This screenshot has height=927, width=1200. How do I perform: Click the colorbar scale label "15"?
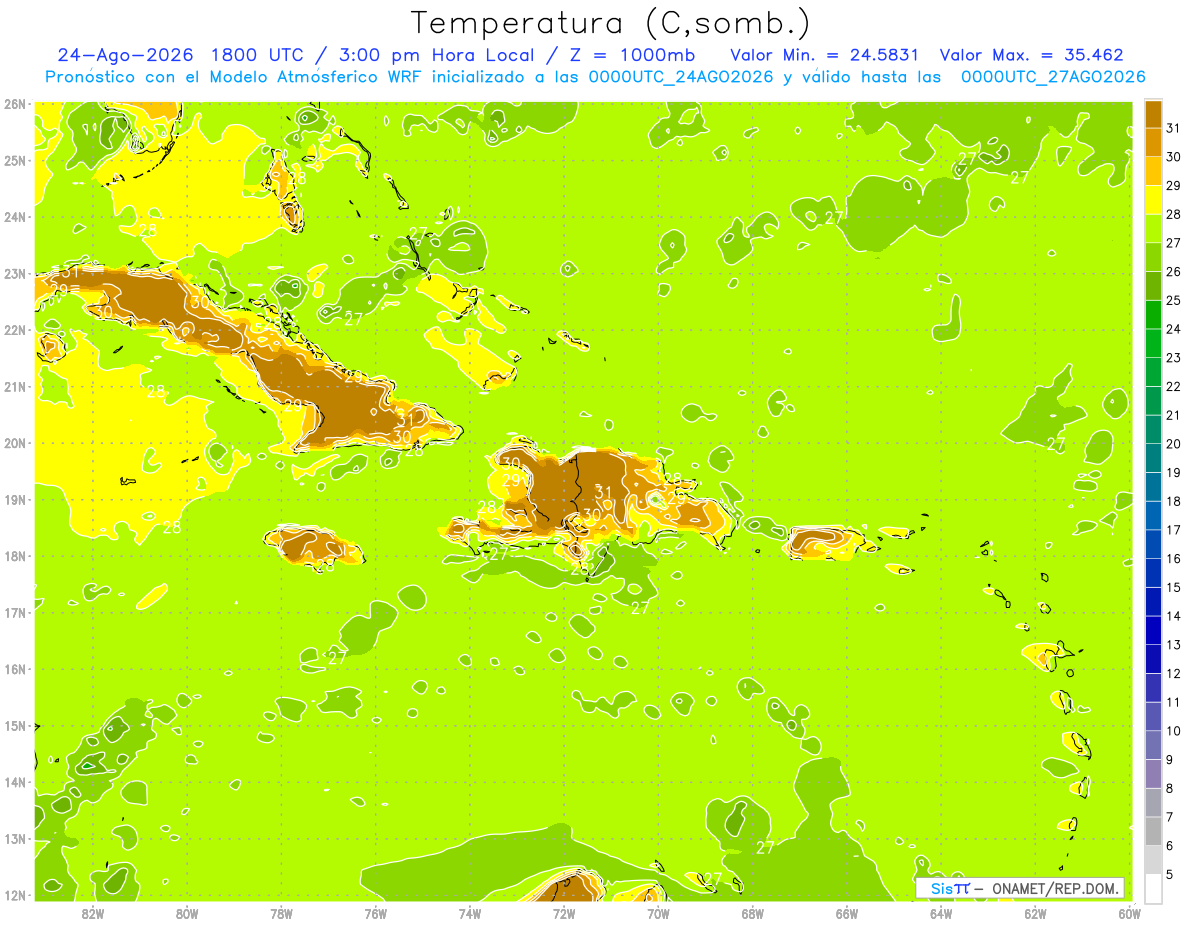point(1174,588)
